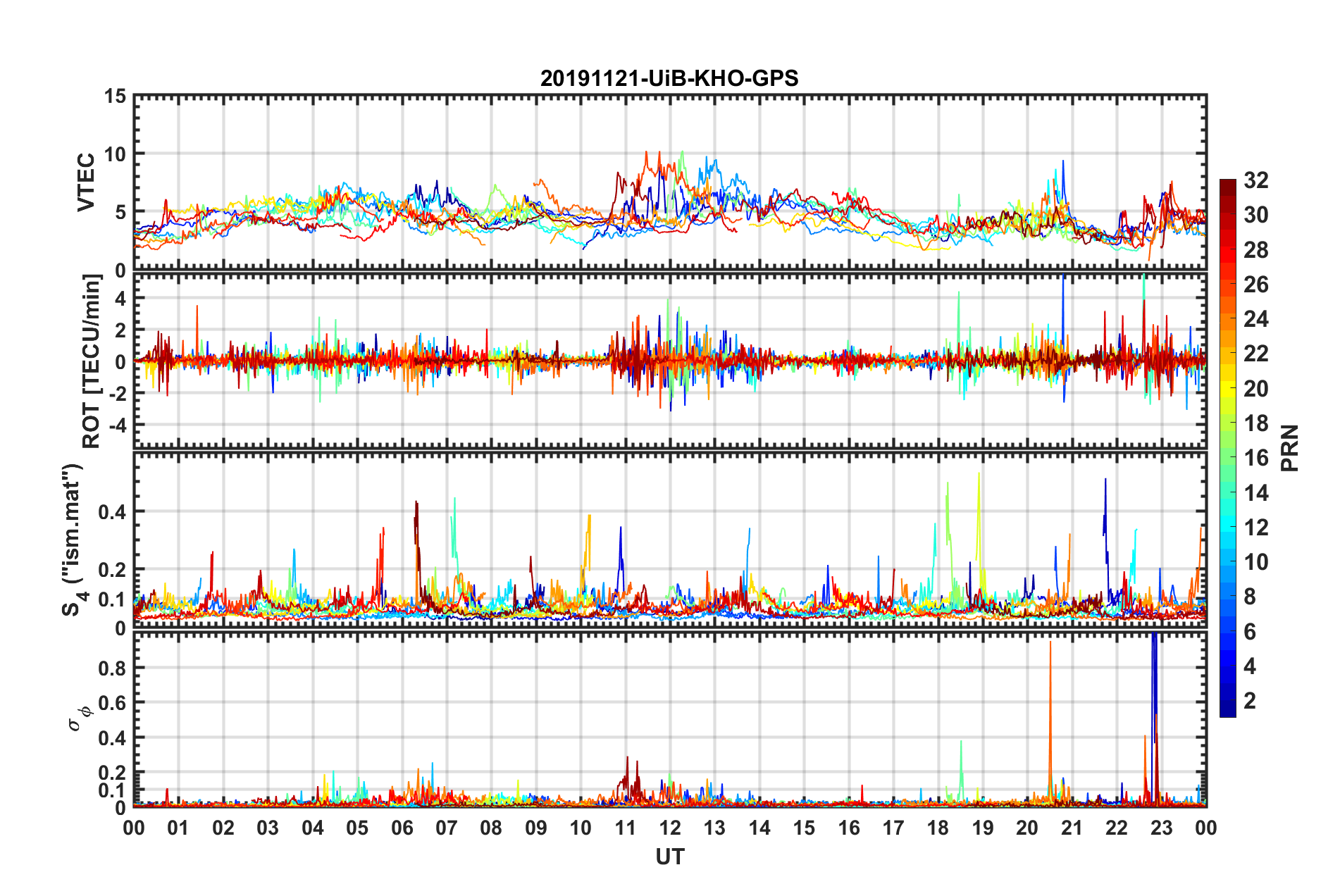The height and width of the screenshot is (896, 1340).
Task: Click the -2 tick on the ROT axis
Action: tap(117, 394)
